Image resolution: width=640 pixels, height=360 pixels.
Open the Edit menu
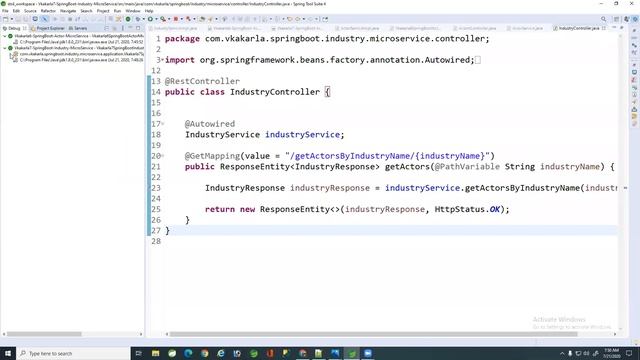[x=16, y=11]
